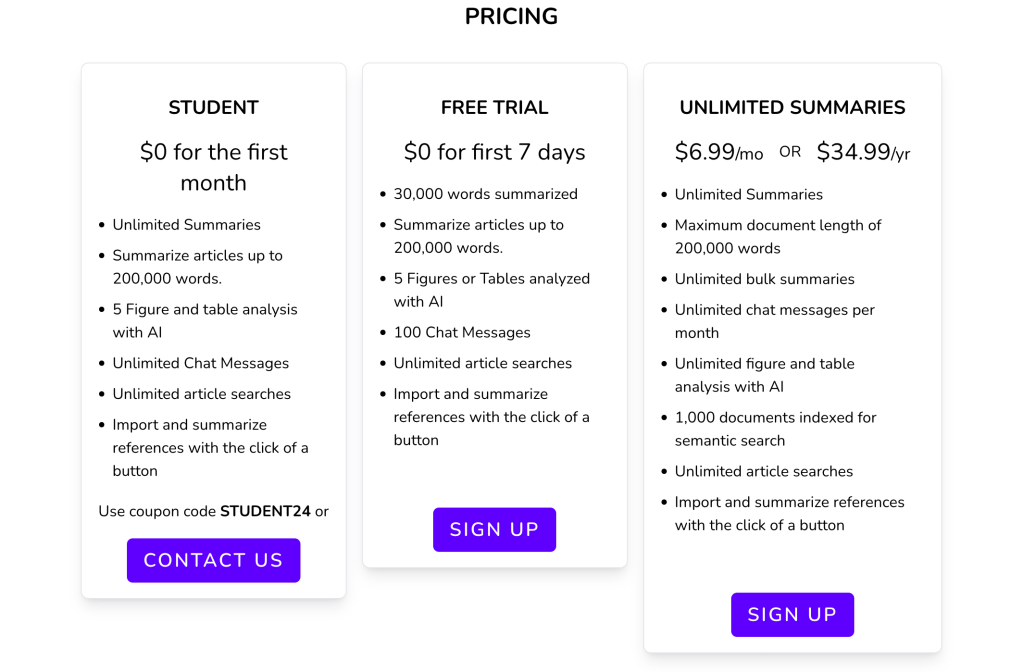Click the OR between the two prices
The image size is (1023, 672).
point(789,151)
